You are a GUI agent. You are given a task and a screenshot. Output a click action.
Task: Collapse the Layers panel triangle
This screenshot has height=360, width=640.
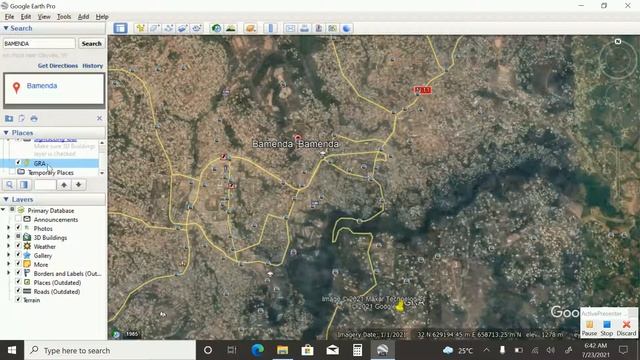(6, 199)
